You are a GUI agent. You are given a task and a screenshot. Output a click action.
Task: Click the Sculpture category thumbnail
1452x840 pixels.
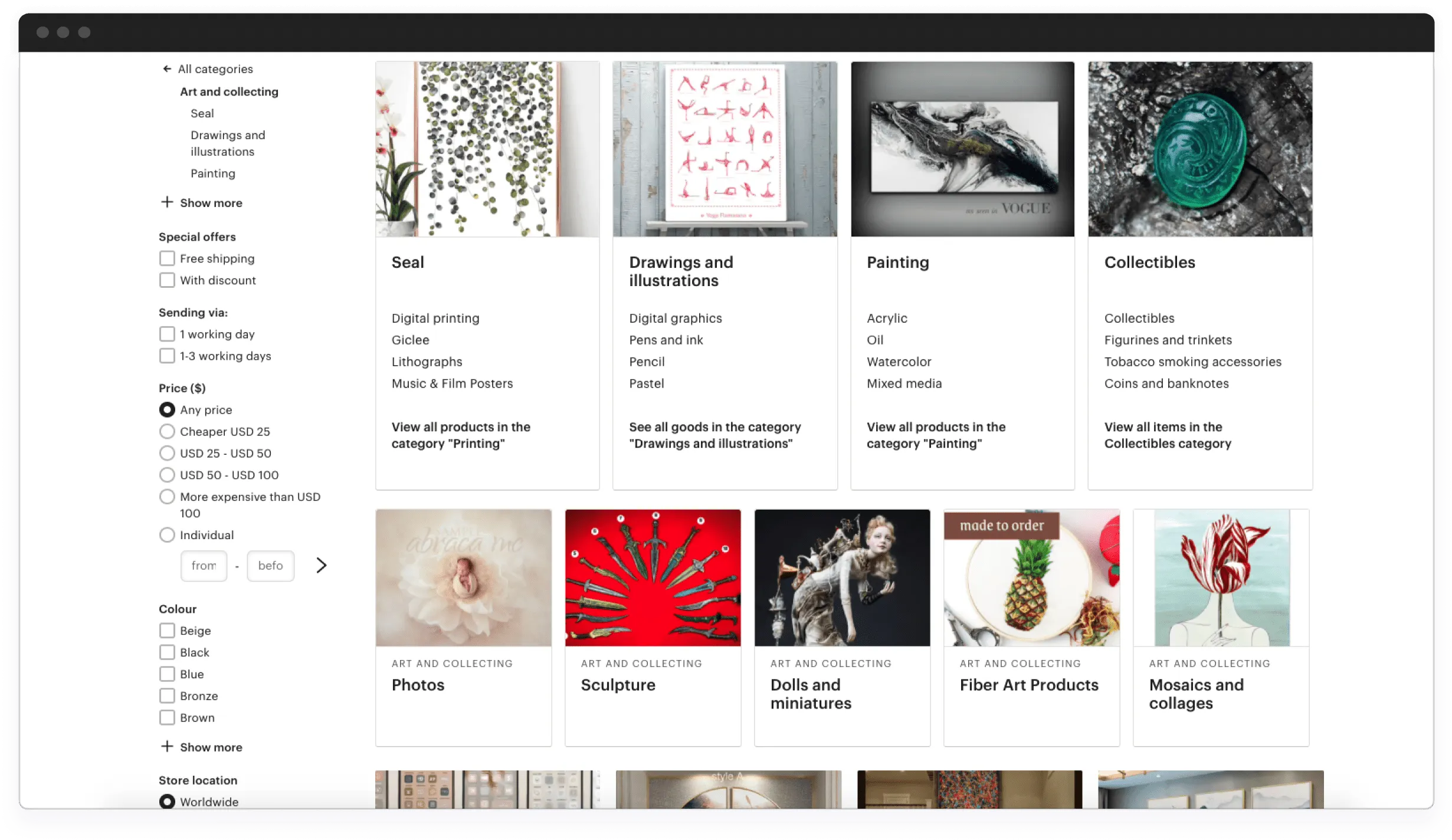point(653,577)
